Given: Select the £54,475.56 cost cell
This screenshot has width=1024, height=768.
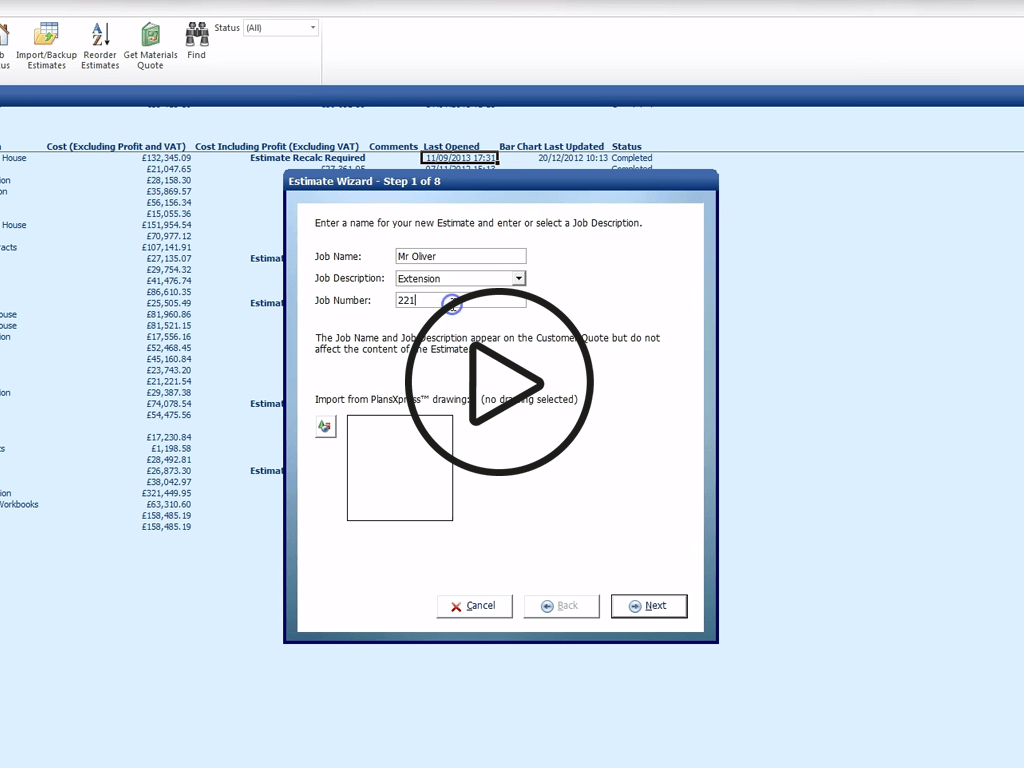Looking at the screenshot, I should [168, 415].
